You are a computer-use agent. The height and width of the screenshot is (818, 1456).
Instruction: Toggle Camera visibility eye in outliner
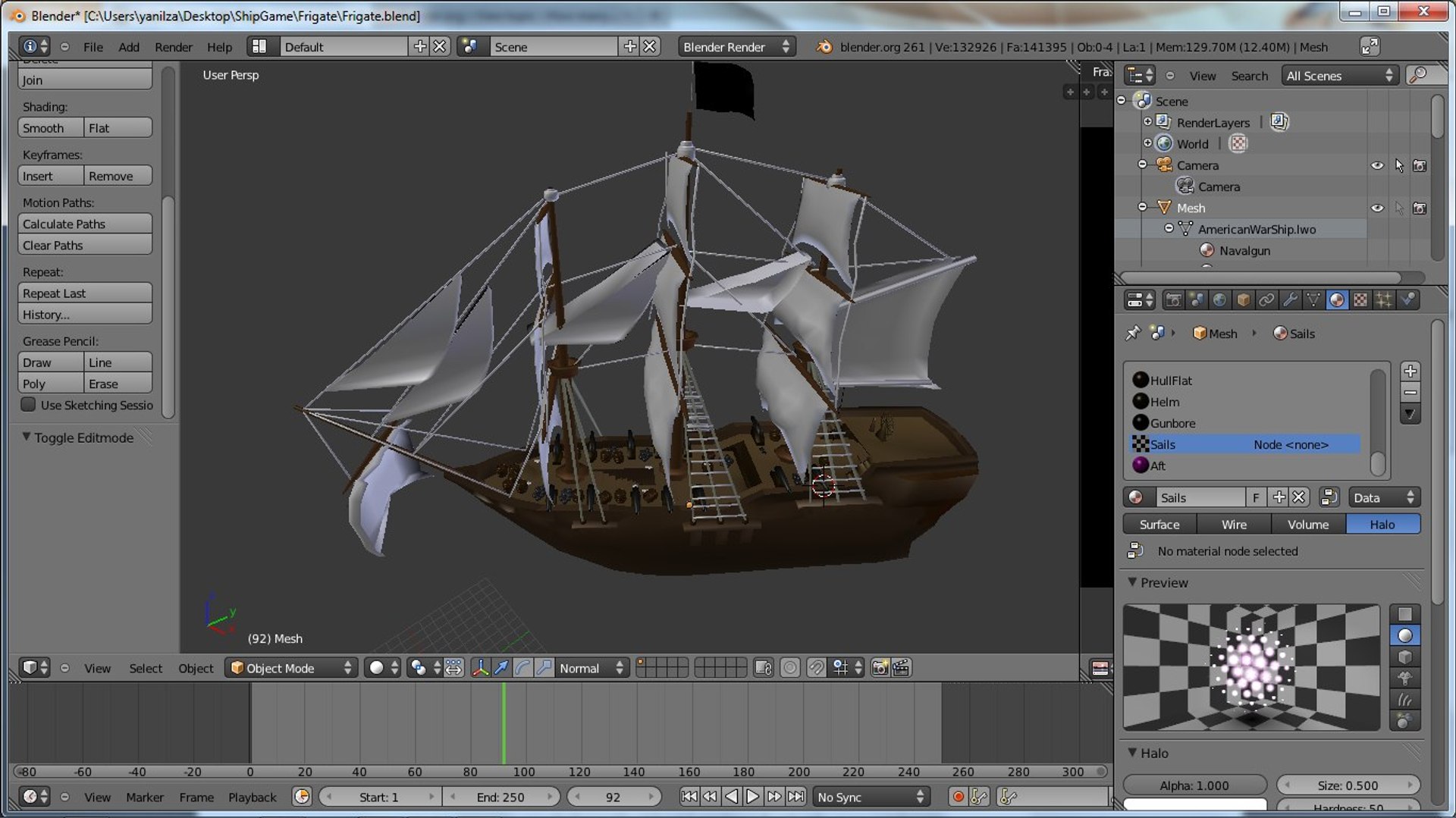pos(1377,165)
